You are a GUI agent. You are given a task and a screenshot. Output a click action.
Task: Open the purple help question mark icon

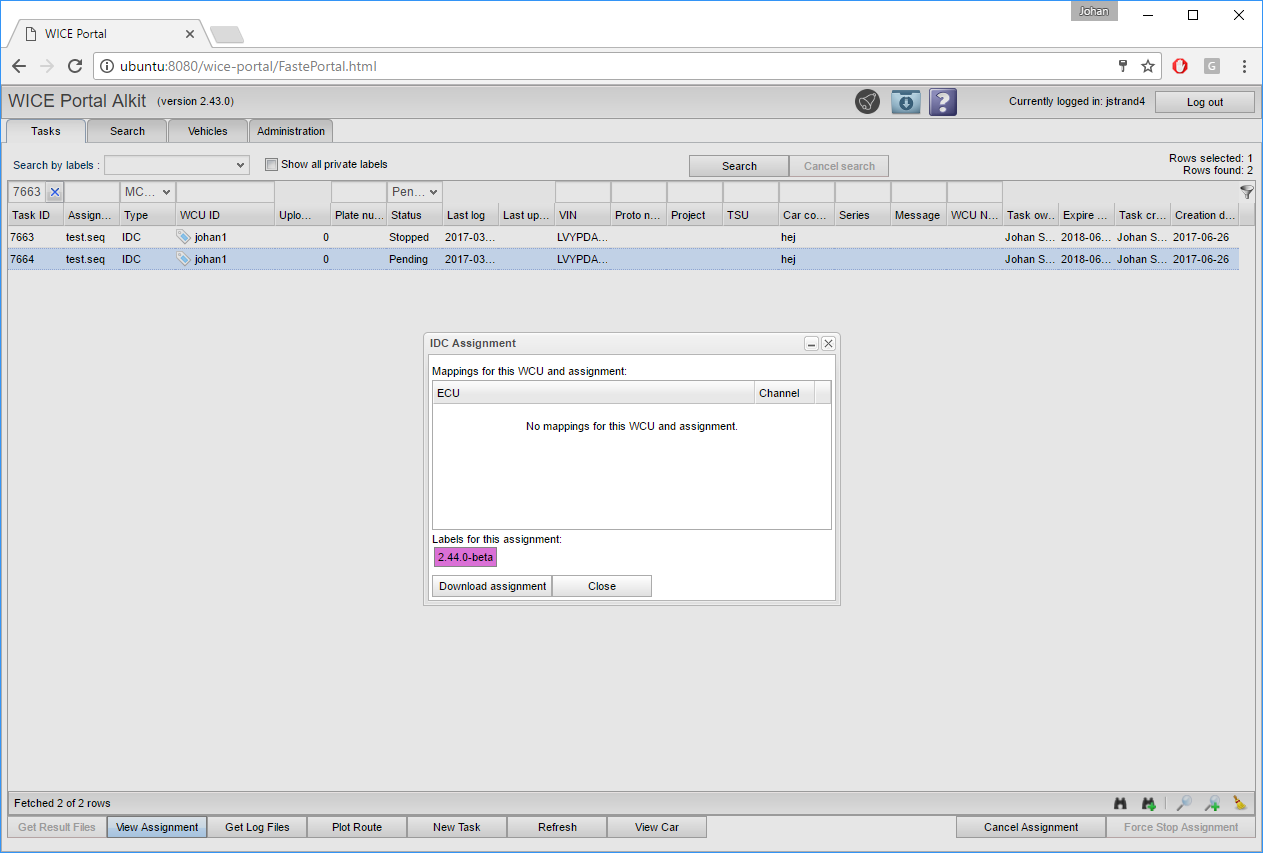click(x=943, y=102)
